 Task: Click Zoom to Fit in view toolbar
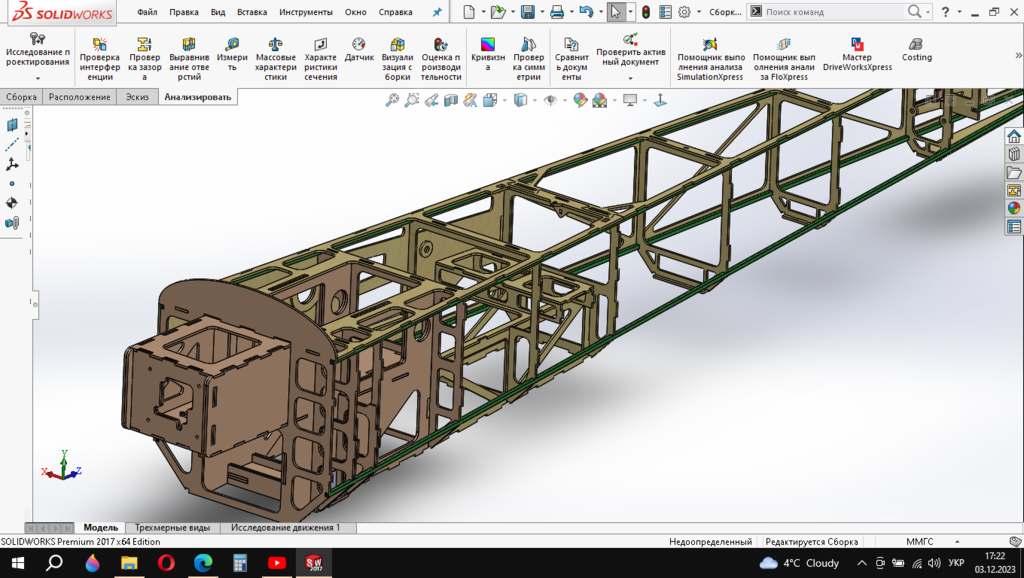392,100
